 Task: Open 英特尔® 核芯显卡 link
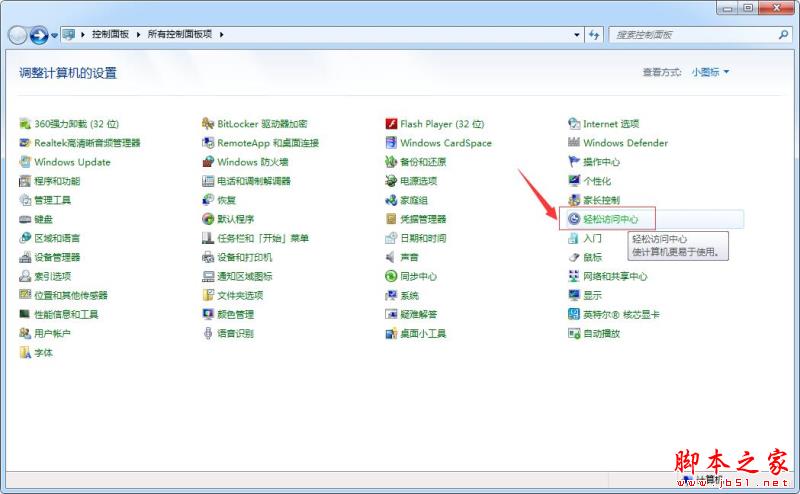pos(621,314)
